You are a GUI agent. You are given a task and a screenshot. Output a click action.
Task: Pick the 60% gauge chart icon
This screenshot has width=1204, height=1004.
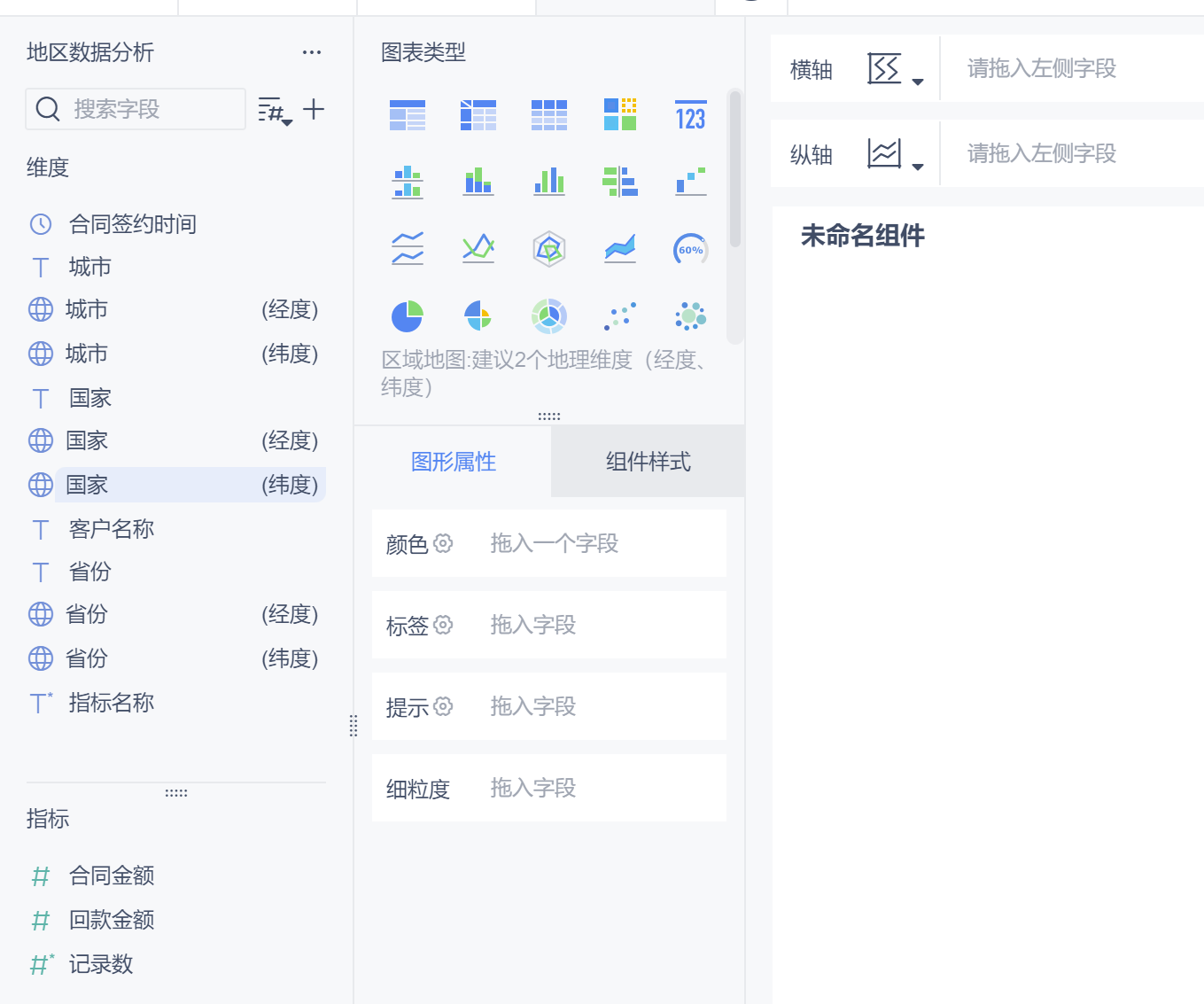[x=691, y=249]
